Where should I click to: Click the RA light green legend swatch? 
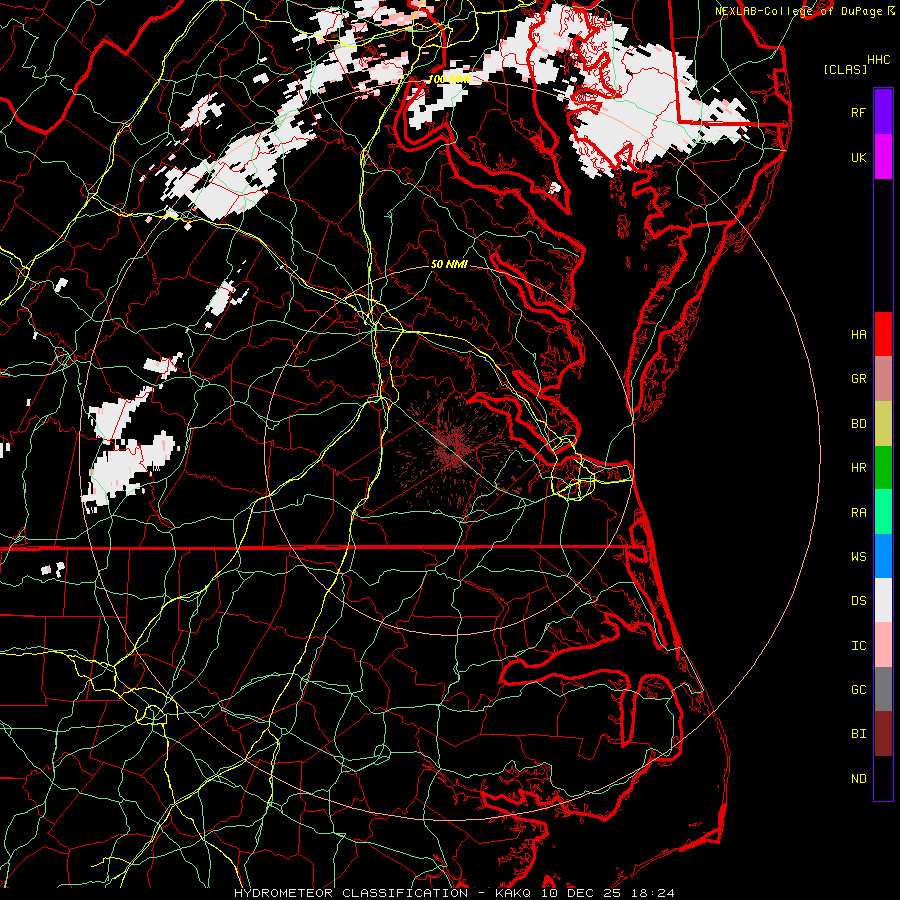(883, 512)
